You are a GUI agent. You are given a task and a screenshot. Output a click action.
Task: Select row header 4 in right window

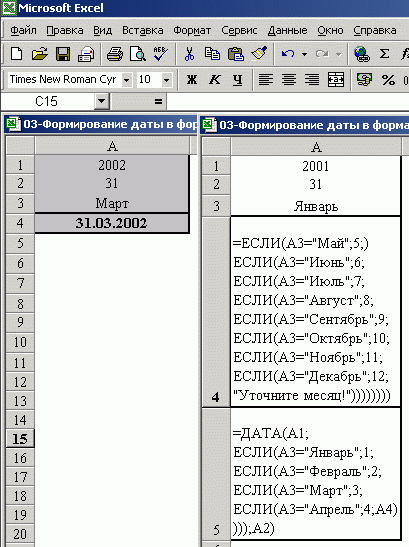click(x=216, y=312)
